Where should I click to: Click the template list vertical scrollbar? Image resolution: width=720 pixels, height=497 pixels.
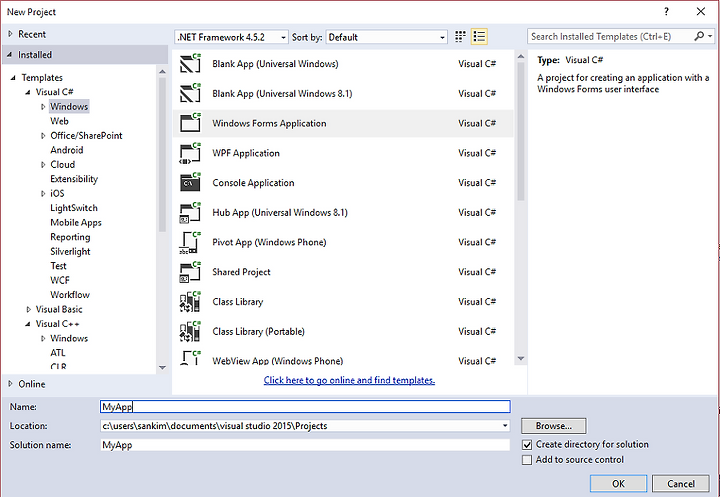pyautogui.click(x=521, y=131)
